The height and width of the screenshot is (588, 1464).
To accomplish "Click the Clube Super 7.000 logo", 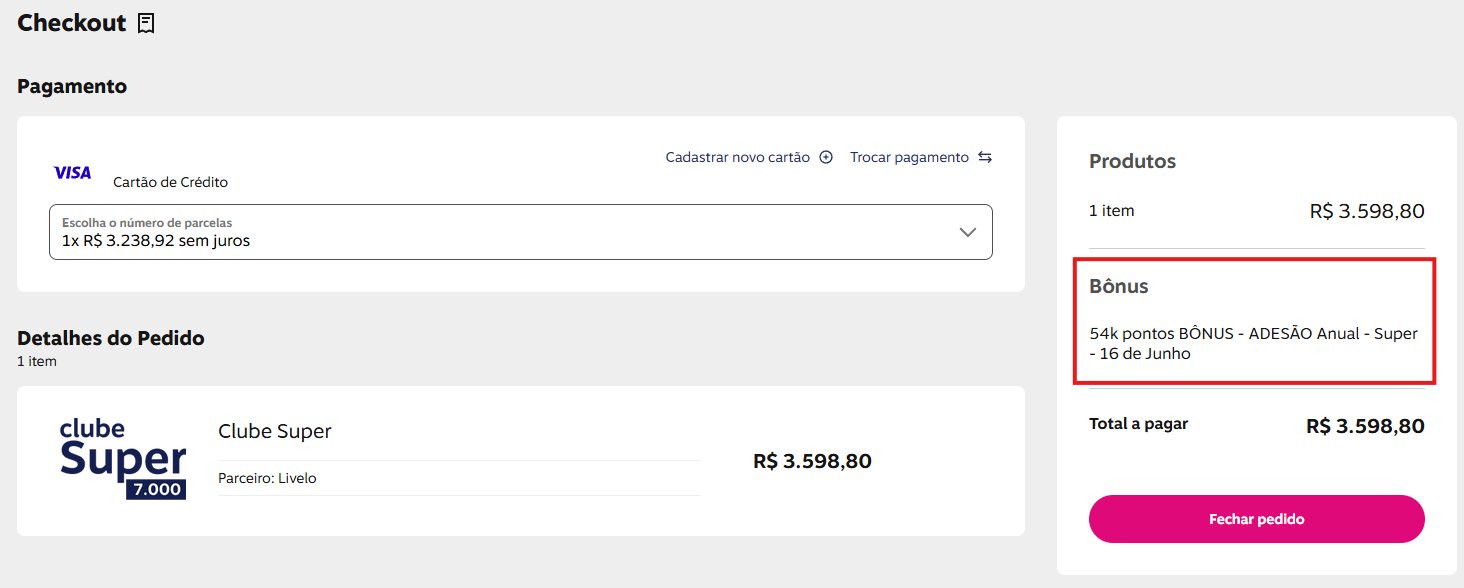I will (123, 459).
